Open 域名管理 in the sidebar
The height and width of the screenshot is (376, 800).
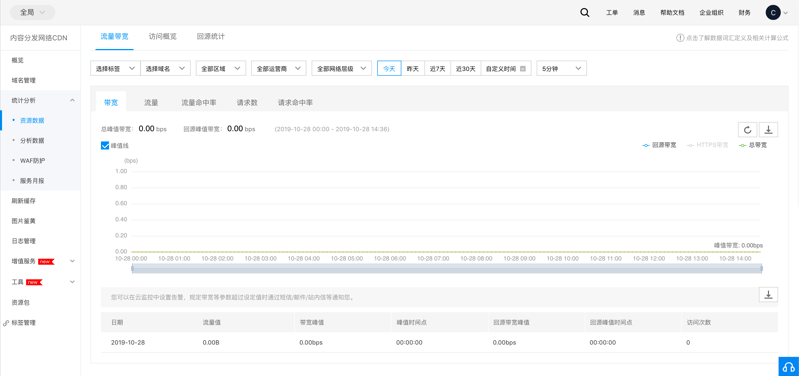40,80
